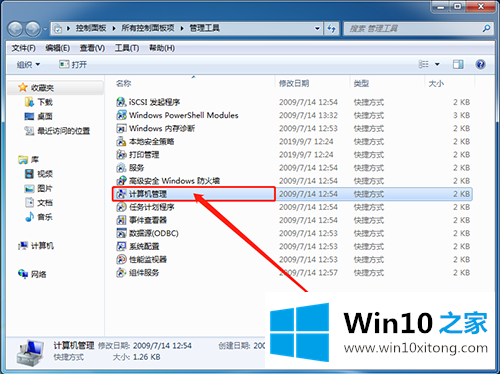Select the 计算机管理 shortcut icon
The image size is (500, 374).
(121, 194)
